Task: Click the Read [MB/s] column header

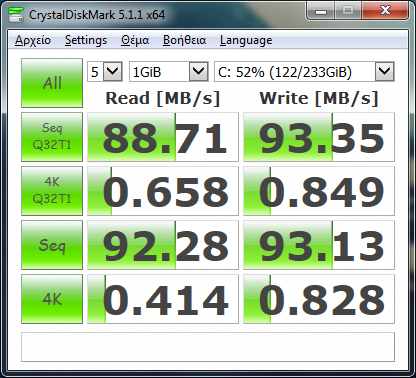Action: coord(163,98)
